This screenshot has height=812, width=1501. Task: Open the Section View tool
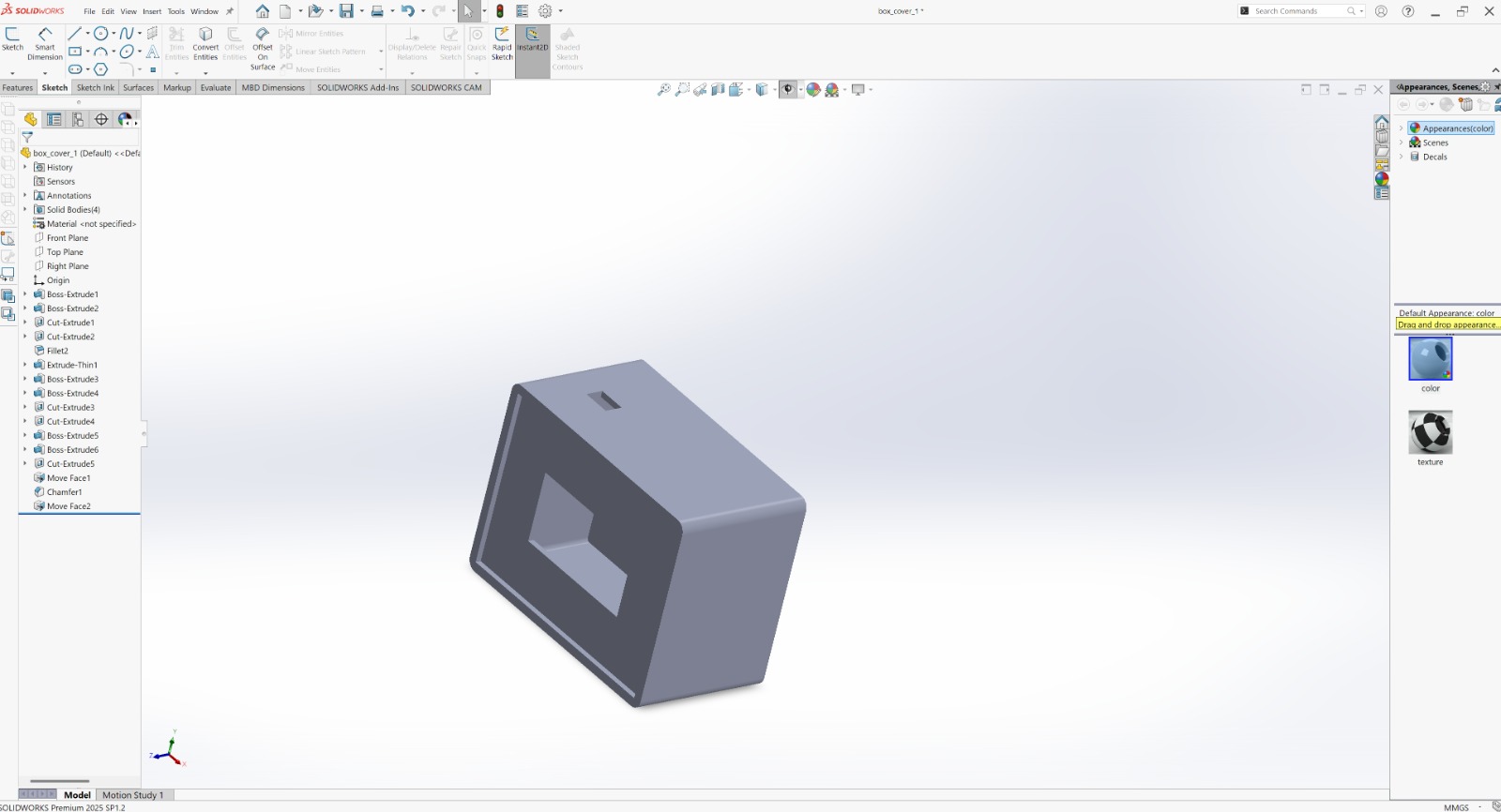click(718, 90)
